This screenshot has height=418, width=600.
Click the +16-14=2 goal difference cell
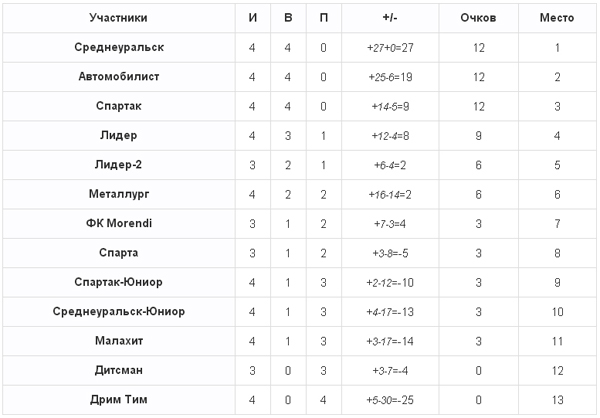point(390,194)
